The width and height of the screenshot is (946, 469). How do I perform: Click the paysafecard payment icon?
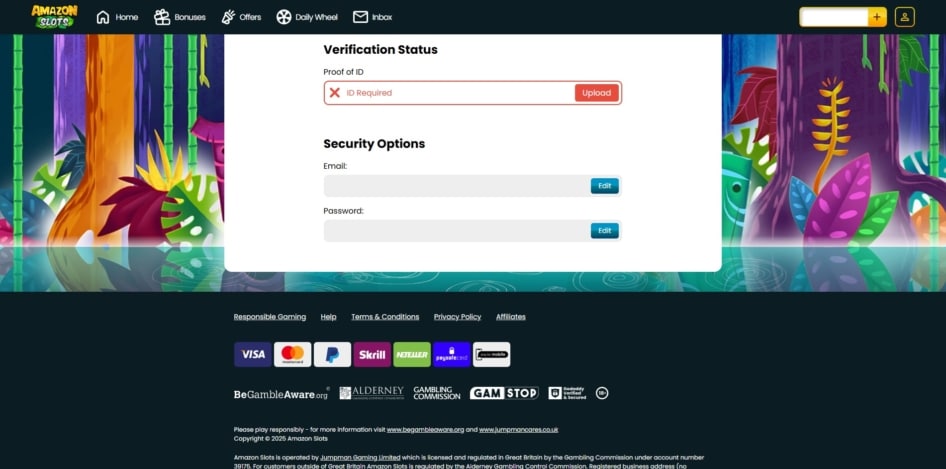click(x=452, y=354)
